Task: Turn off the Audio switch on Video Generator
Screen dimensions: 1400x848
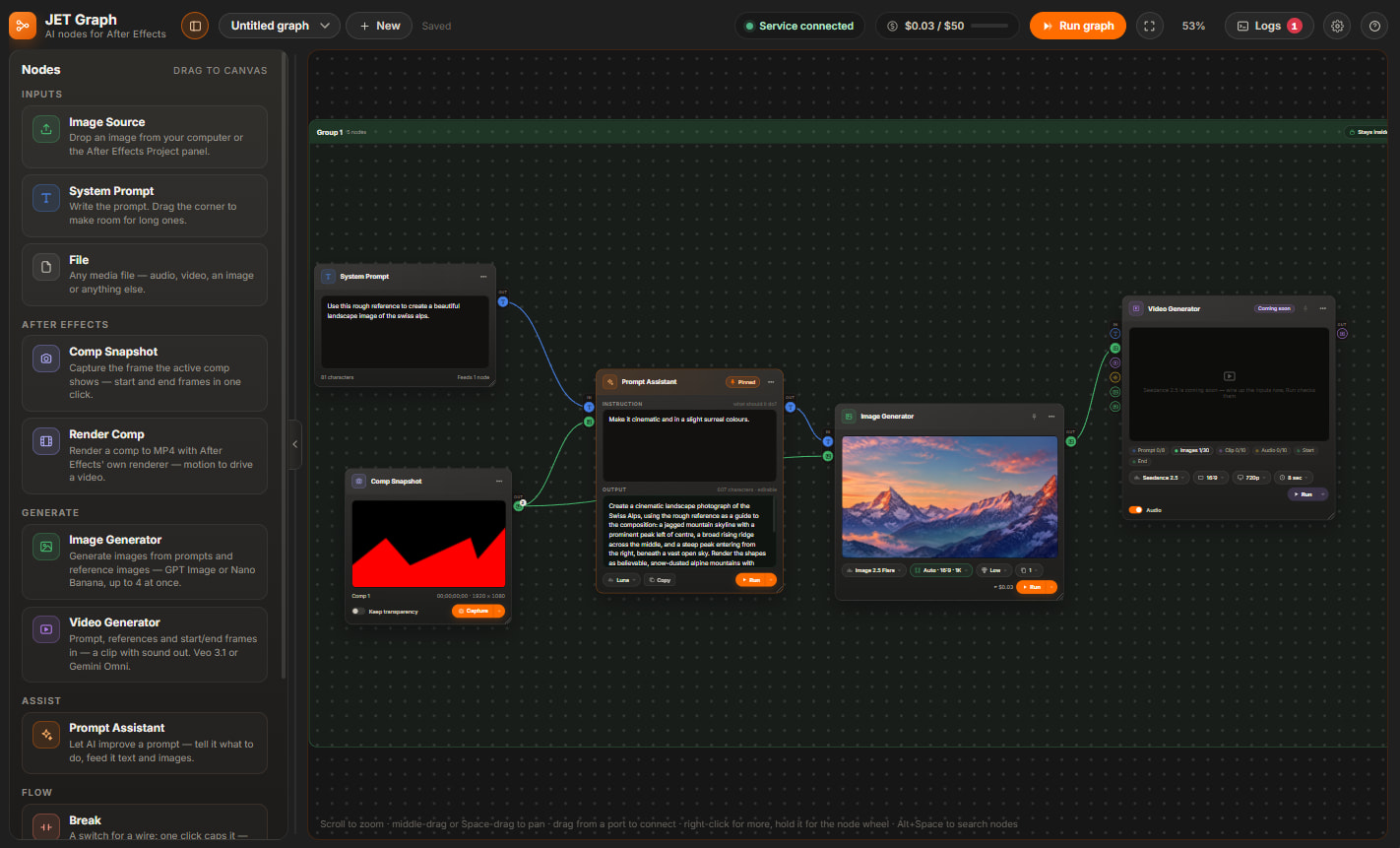Action: click(1136, 510)
